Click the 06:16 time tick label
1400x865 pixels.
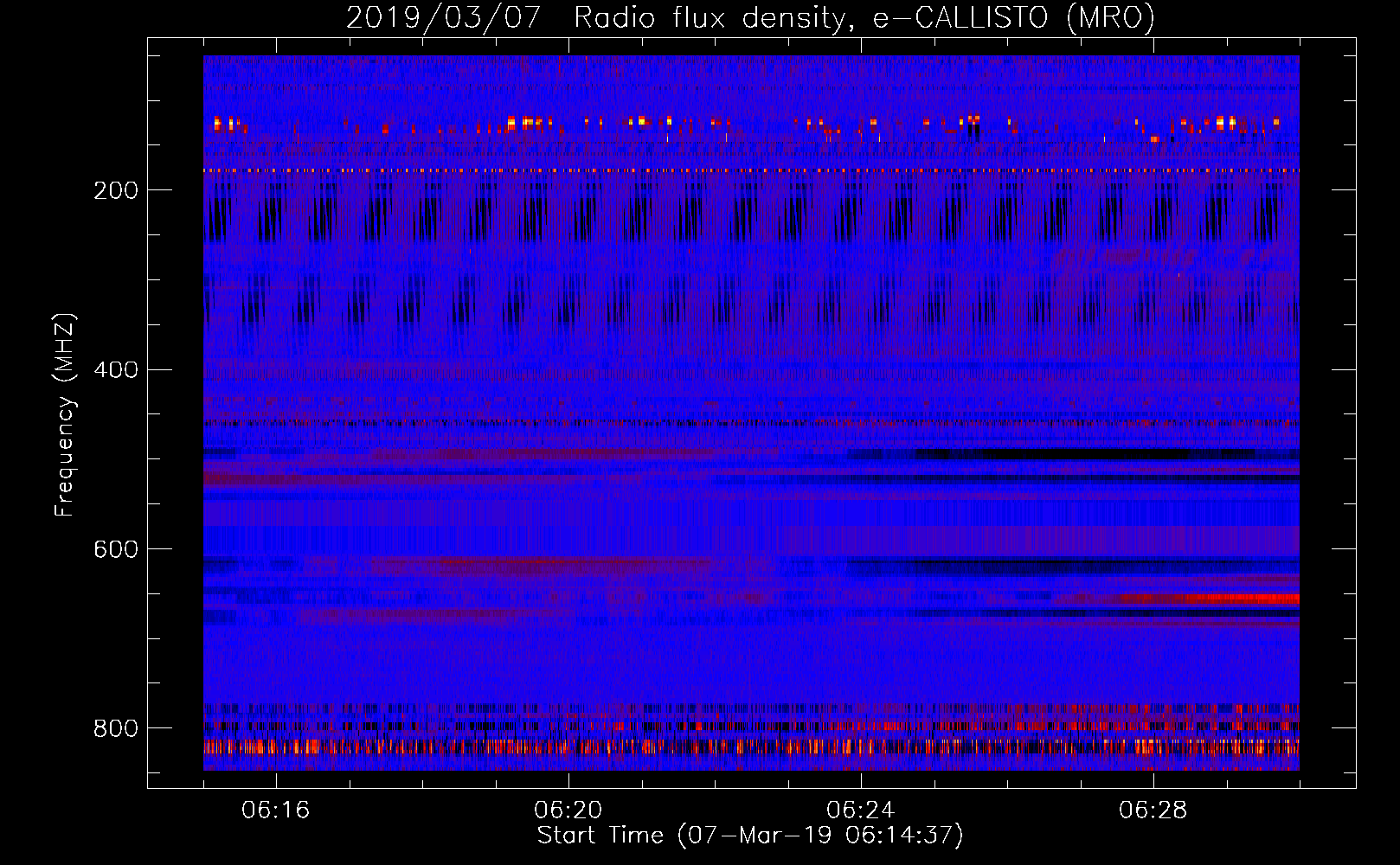click(276, 811)
